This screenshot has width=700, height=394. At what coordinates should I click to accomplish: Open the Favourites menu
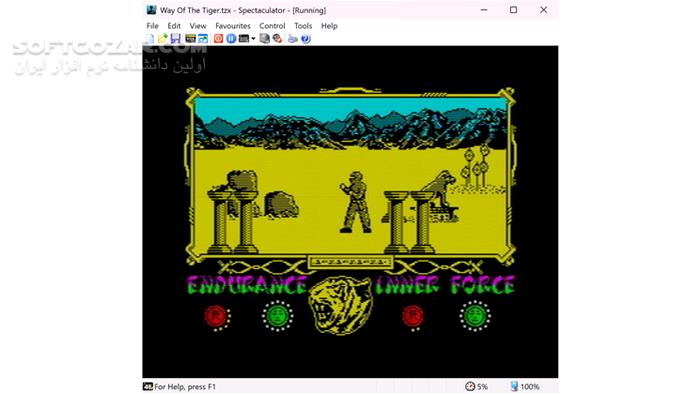pyautogui.click(x=233, y=26)
